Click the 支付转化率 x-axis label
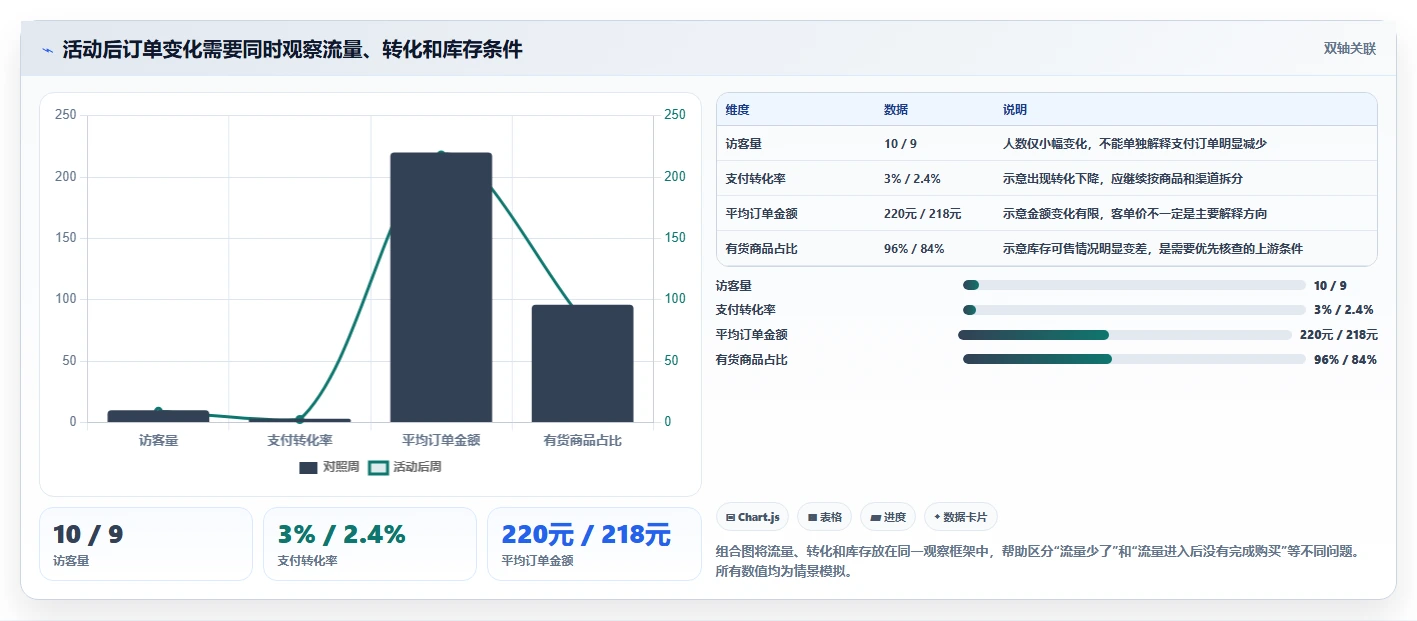The image size is (1417, 621). pyautogui.click(x=300, y=440)
